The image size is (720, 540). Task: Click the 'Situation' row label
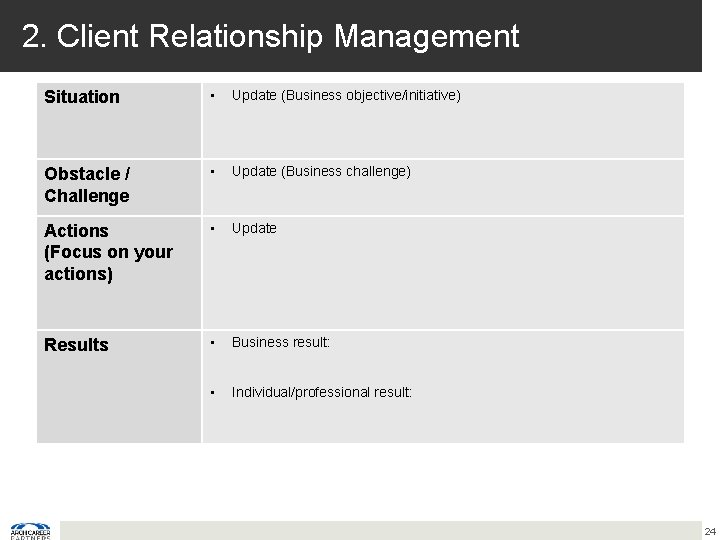point(82,97)
